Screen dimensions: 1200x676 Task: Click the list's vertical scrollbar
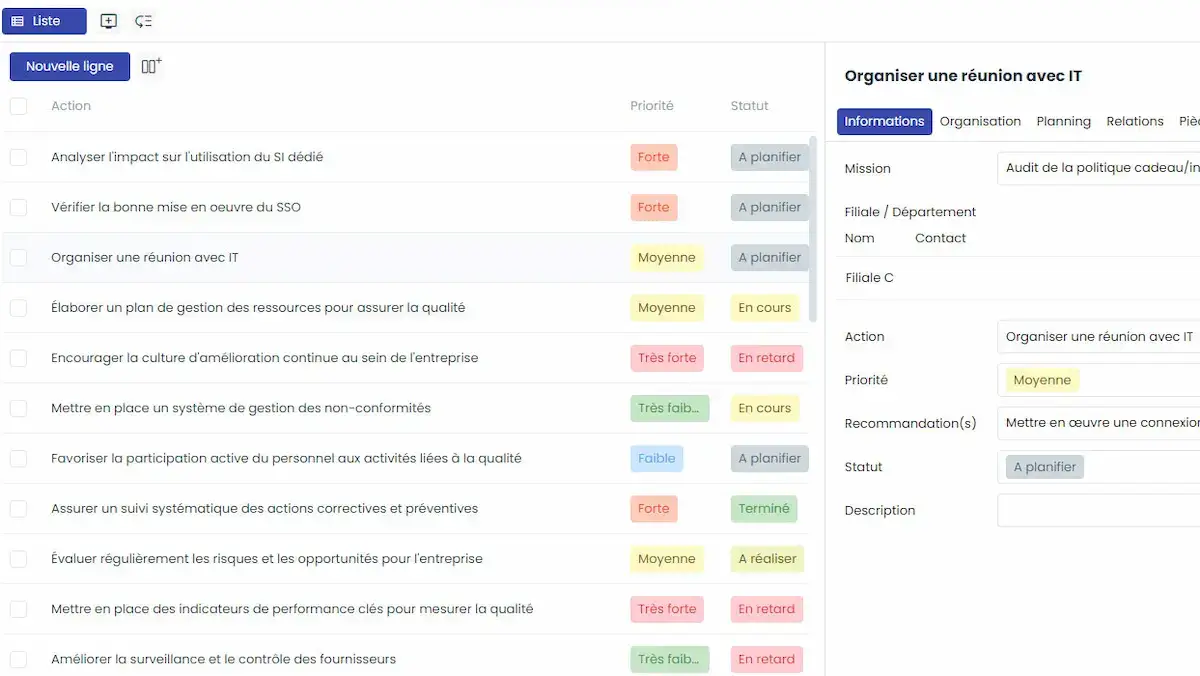tap(813, 230)
